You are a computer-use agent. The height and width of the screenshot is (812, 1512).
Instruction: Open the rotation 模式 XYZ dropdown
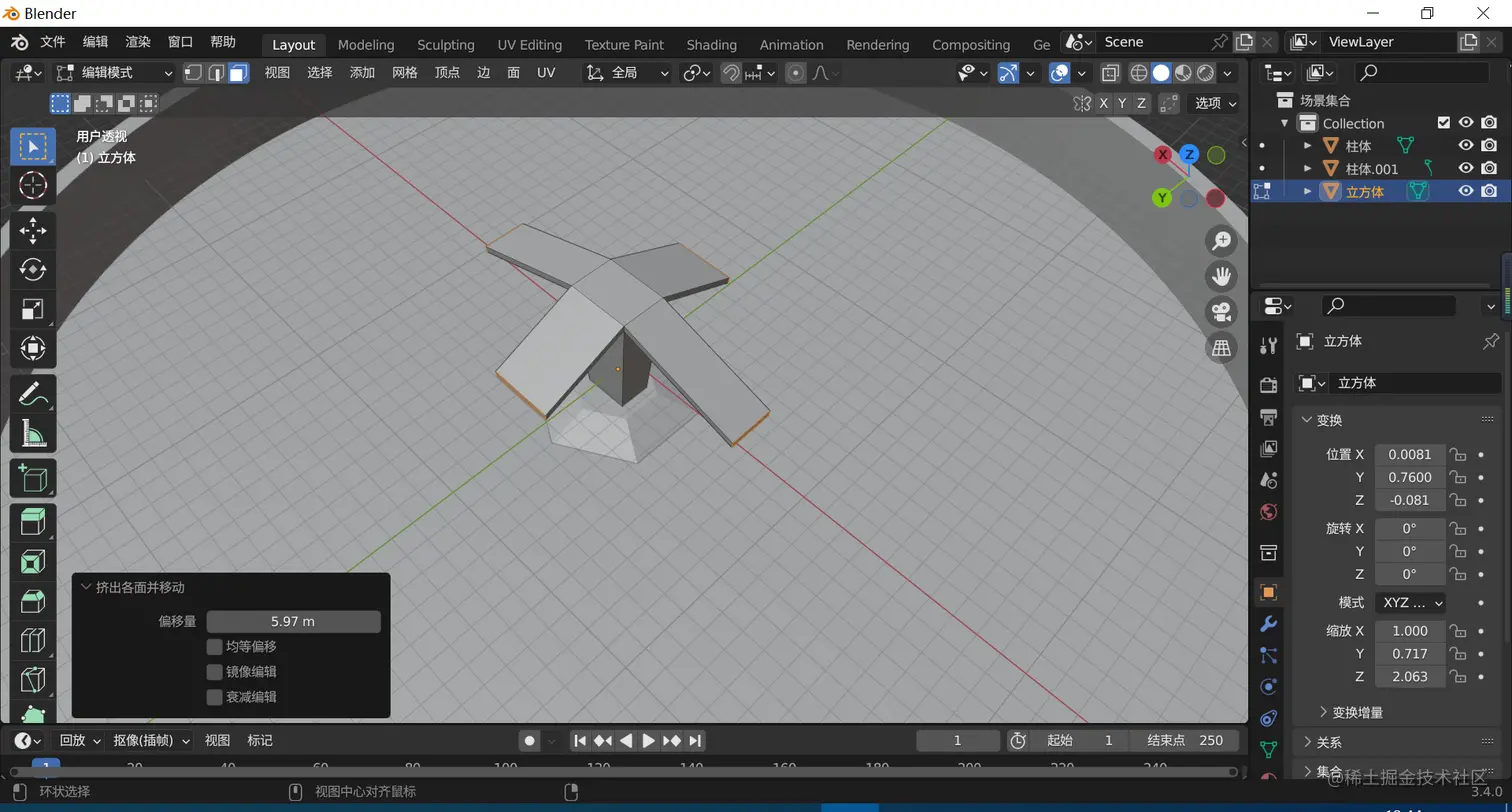point(1410,602)
